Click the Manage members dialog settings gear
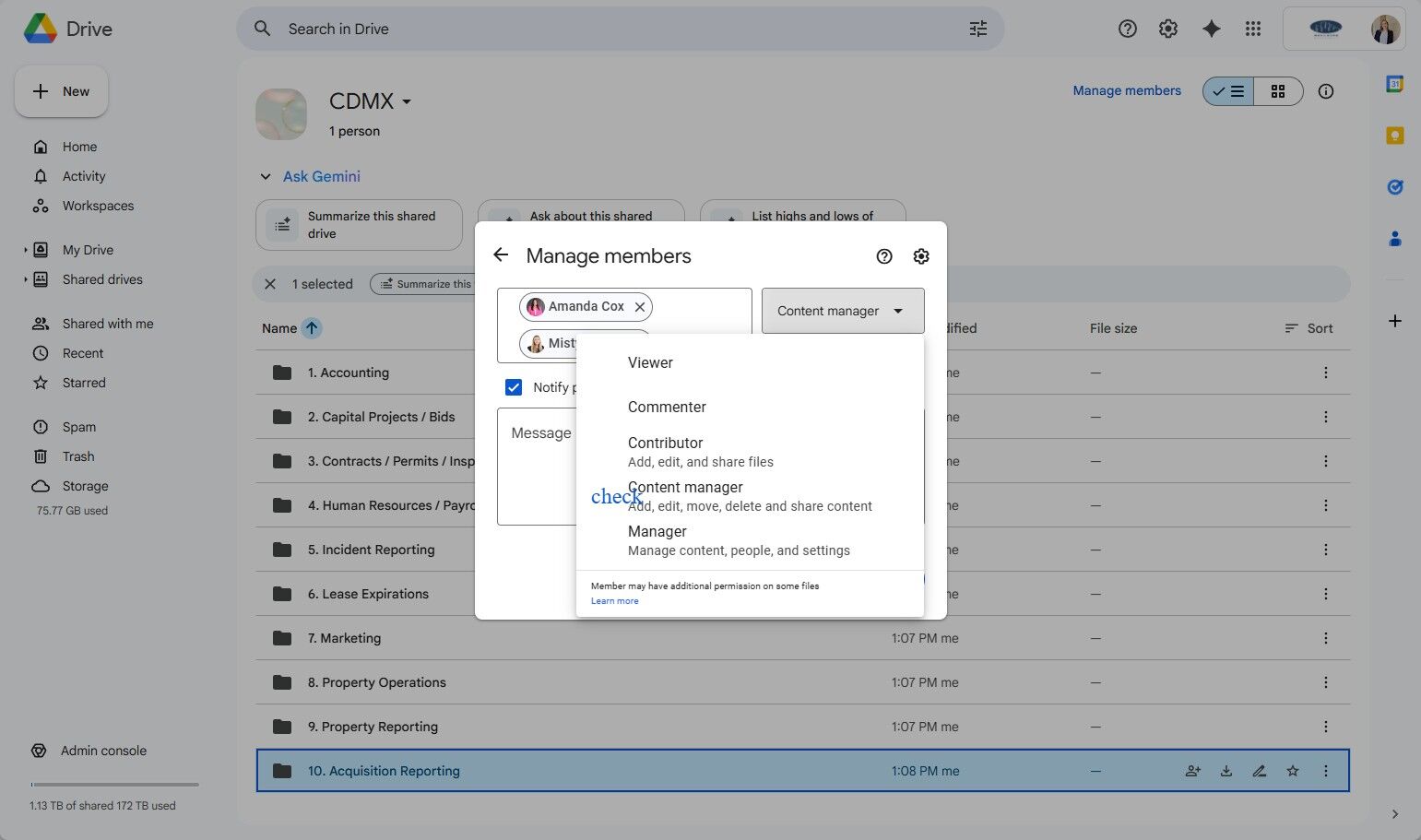Screen dimensions: 1421x840 coord(920,256)
